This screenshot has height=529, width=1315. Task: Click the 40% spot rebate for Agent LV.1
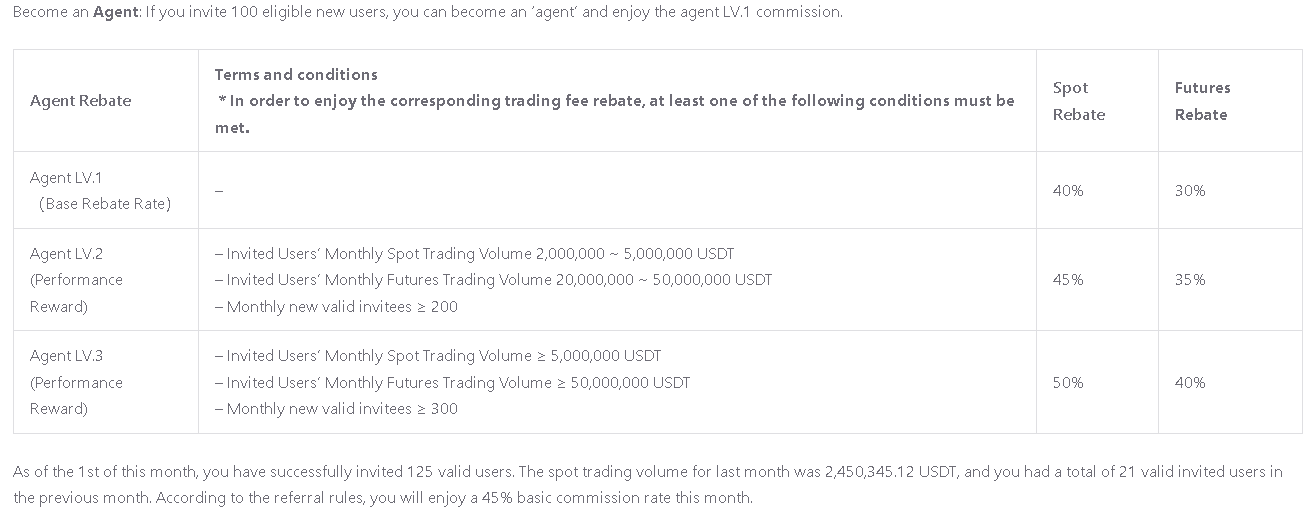pyautogui.click(x=1067, y=191)
